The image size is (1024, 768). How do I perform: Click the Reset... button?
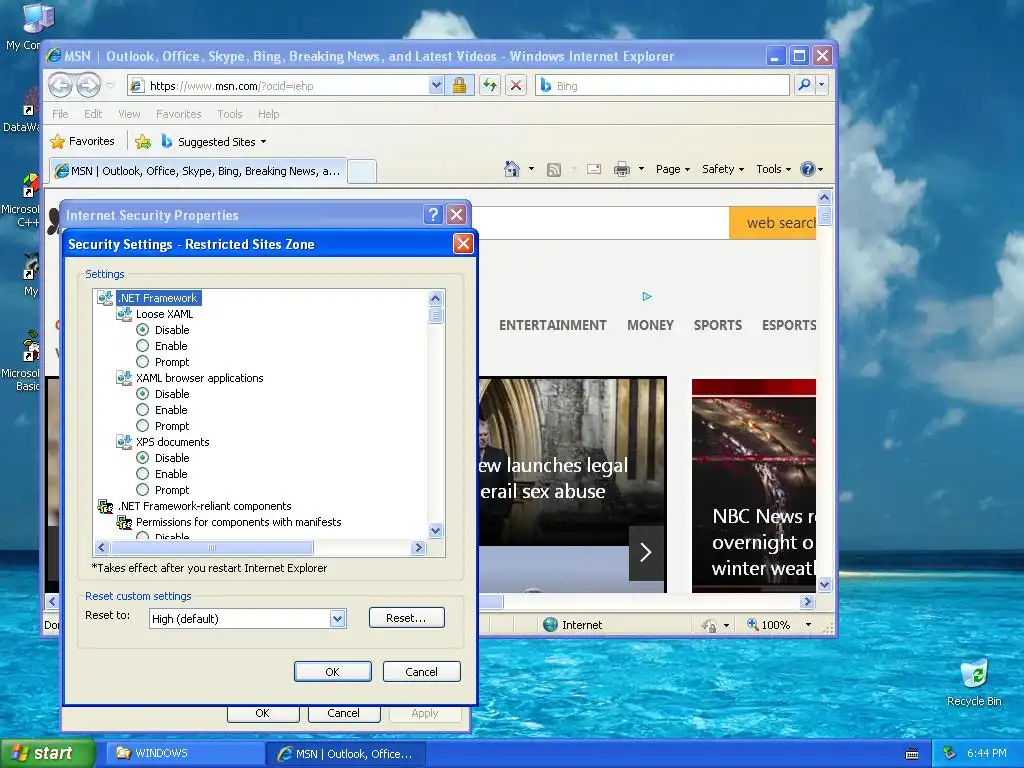coord(406,618)
